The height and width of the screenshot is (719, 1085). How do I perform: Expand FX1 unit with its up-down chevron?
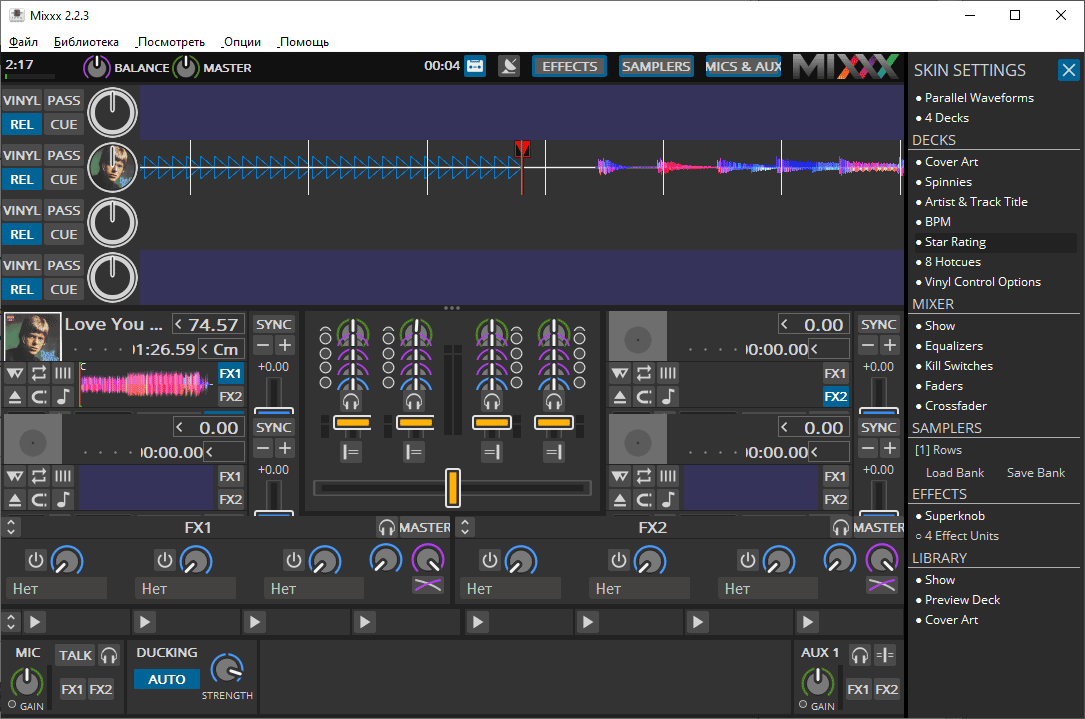click(10, 527)
